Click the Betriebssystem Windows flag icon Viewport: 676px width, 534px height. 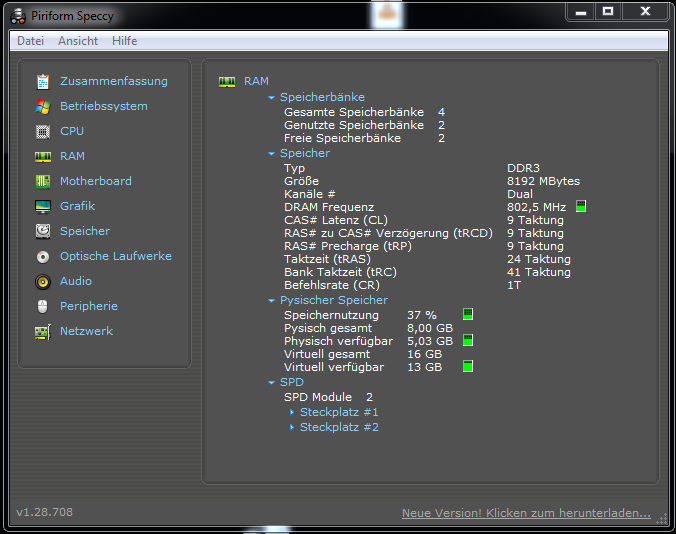tap(43, 106)
